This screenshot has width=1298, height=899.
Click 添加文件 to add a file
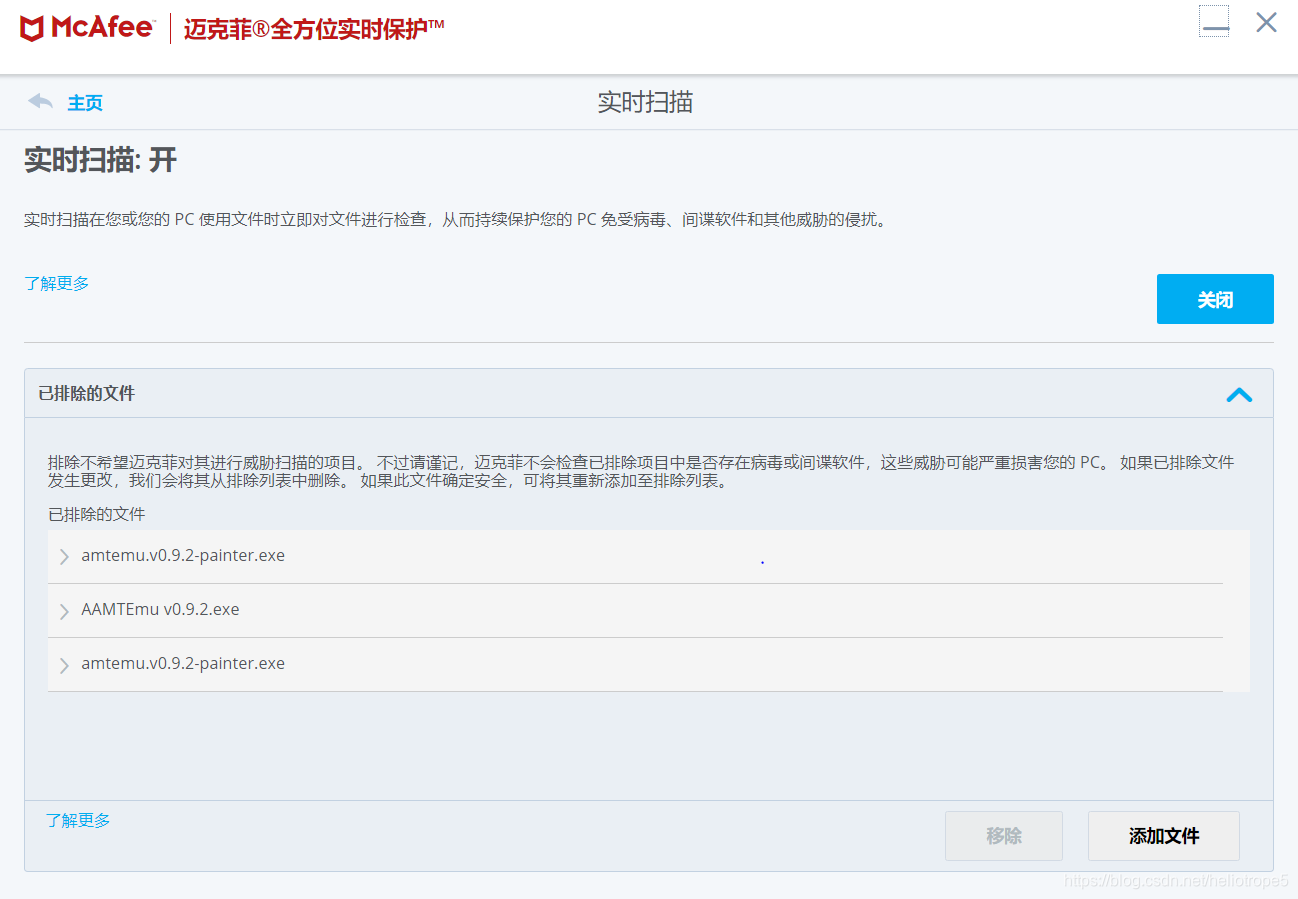(x=1164, y=836)
